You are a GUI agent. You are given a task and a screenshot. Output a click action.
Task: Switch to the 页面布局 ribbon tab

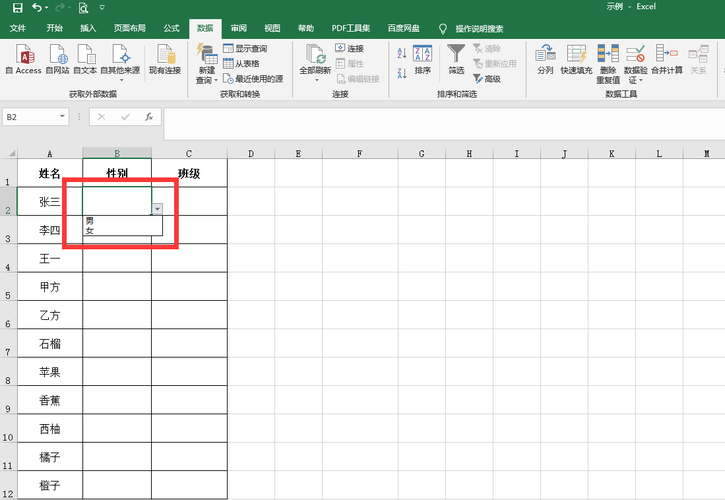(x=130, y=28)
